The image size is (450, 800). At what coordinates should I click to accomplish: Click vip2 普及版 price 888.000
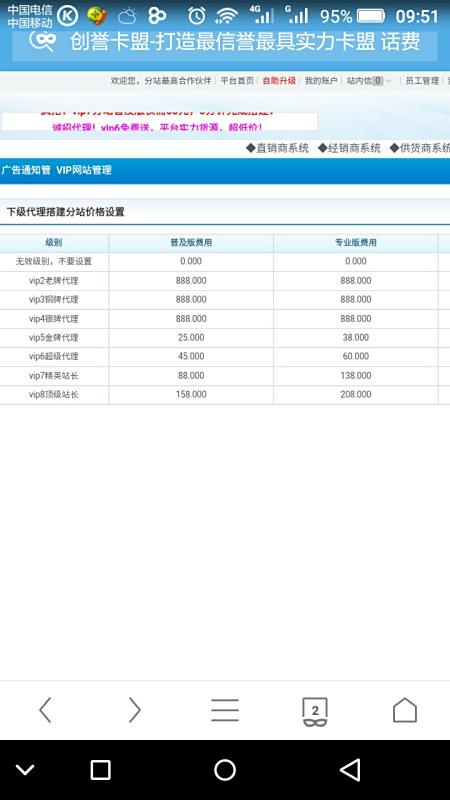coord(191,281)
